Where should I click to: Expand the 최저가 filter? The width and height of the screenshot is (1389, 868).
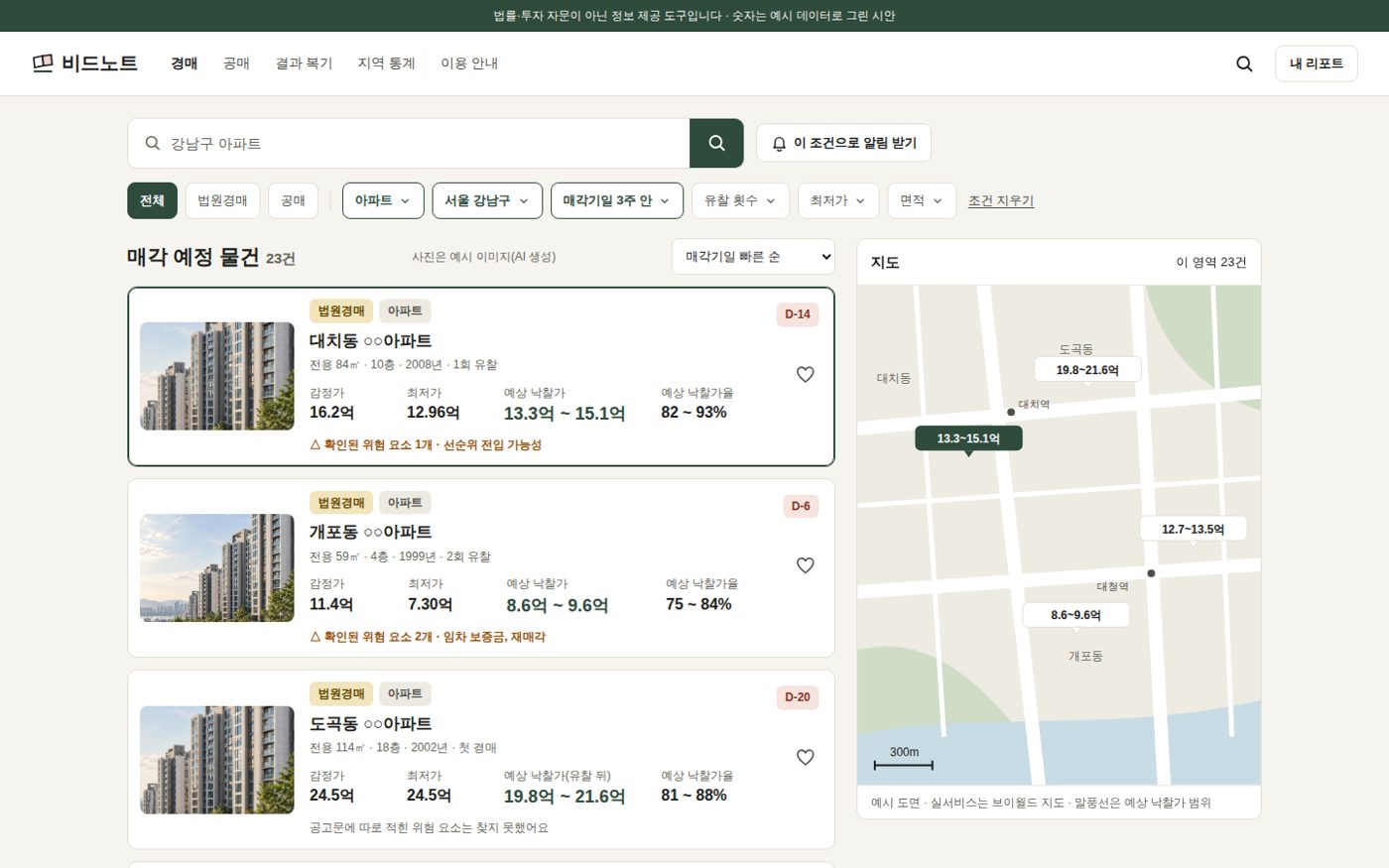(x=838, y=200)
